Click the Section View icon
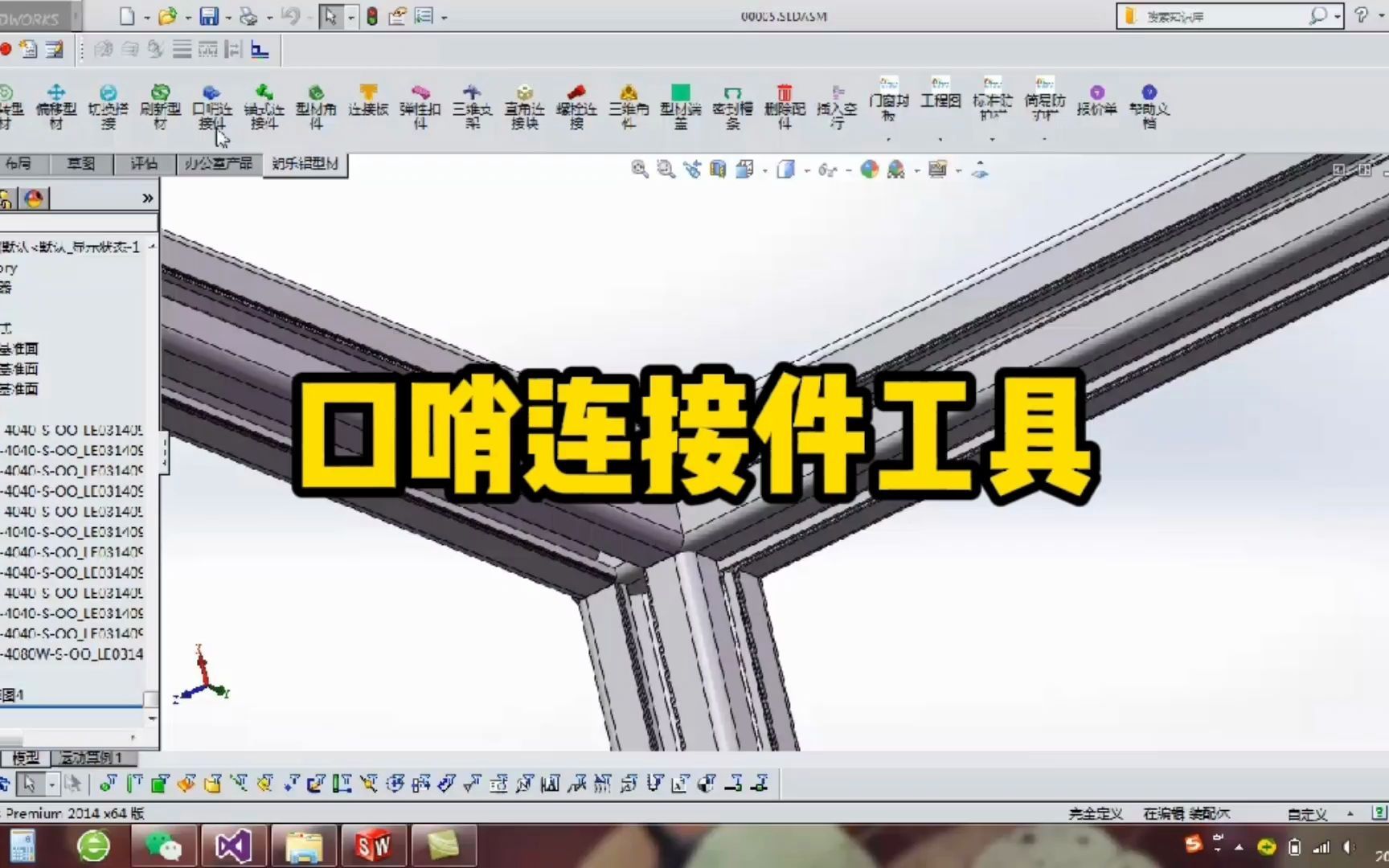The image size is (1389, 868). tap(719, 169)
